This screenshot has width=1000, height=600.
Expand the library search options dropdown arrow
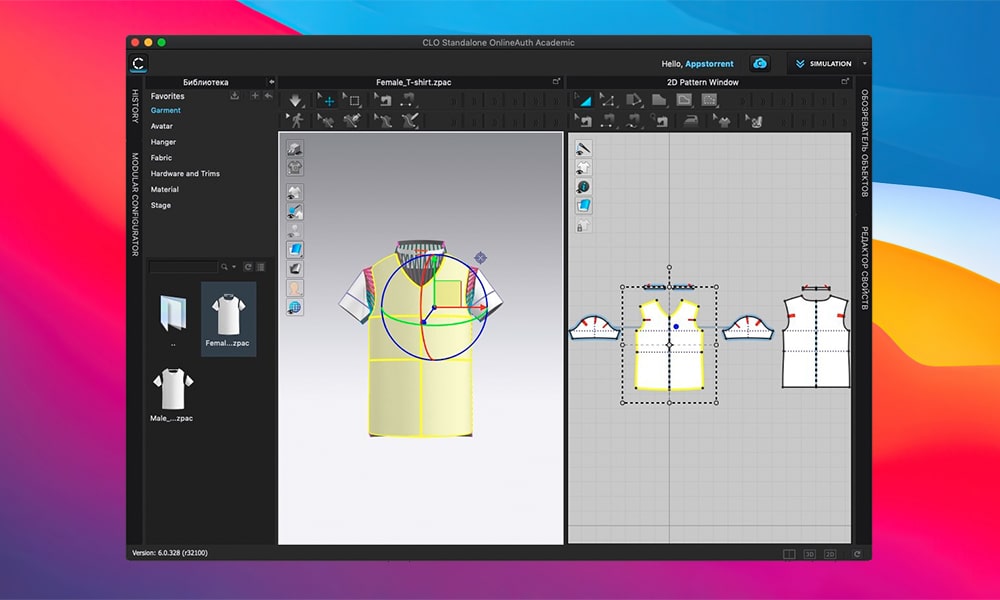235,267
